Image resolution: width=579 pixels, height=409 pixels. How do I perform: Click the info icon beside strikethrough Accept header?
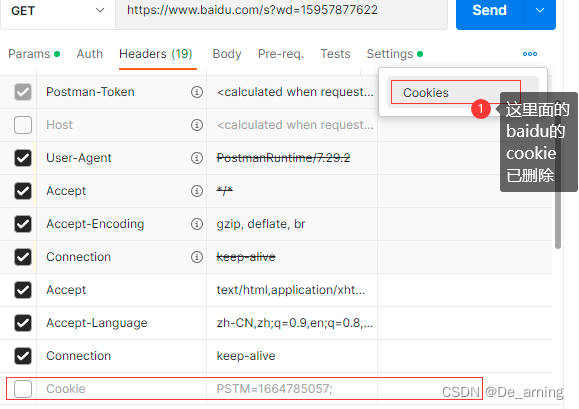pyautogui.click(x=197, y=191)
